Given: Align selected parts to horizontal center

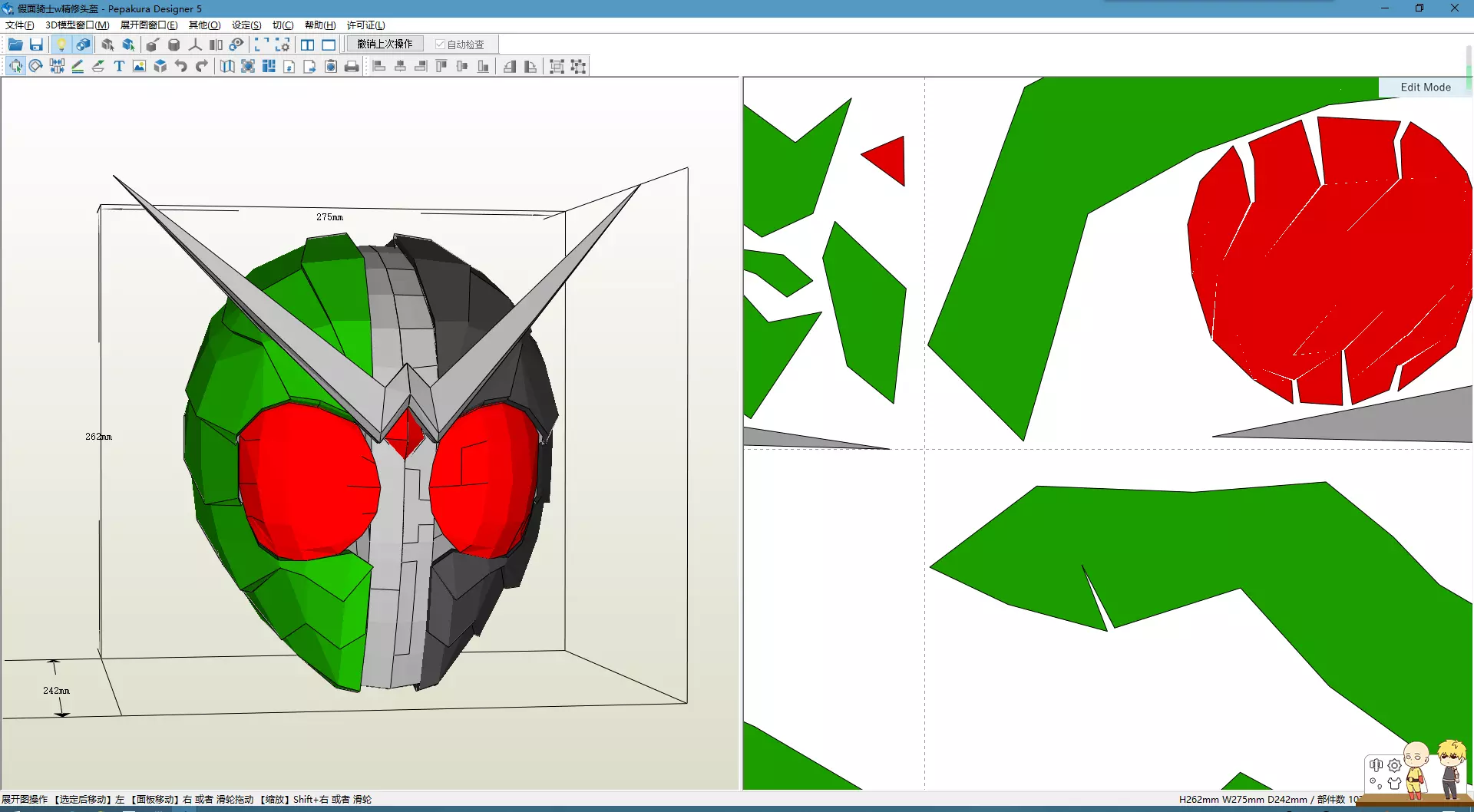Looking at the screenshot, I should point(400,66).
